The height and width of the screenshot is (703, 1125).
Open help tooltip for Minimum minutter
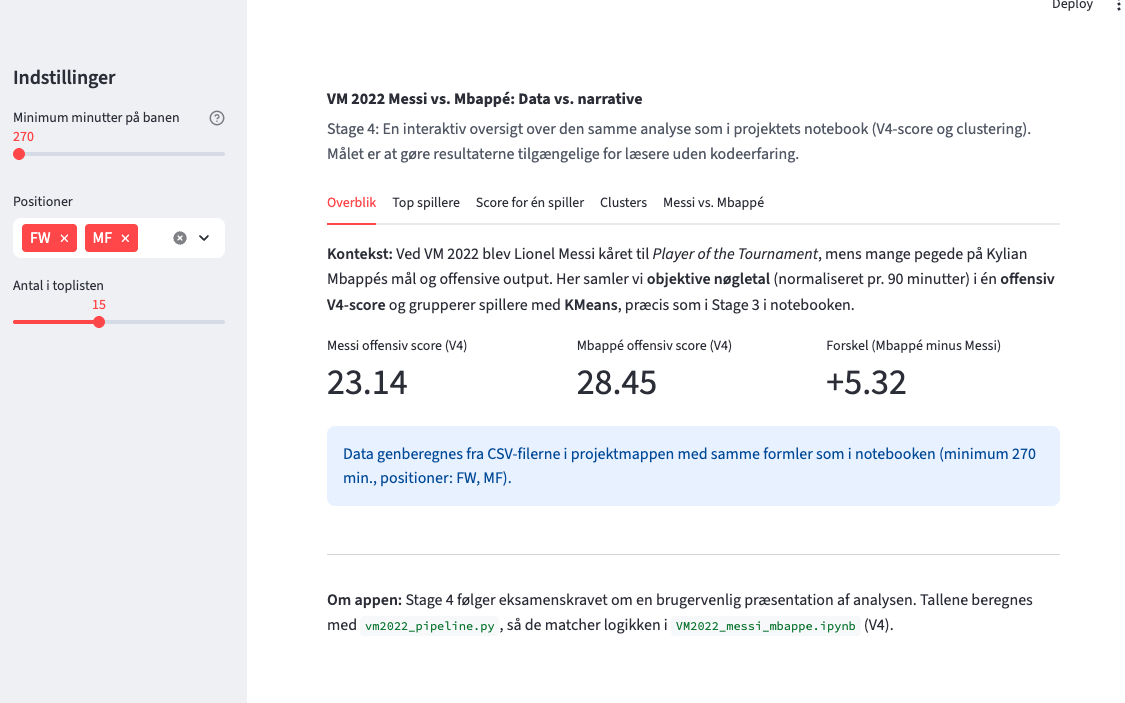217,118
